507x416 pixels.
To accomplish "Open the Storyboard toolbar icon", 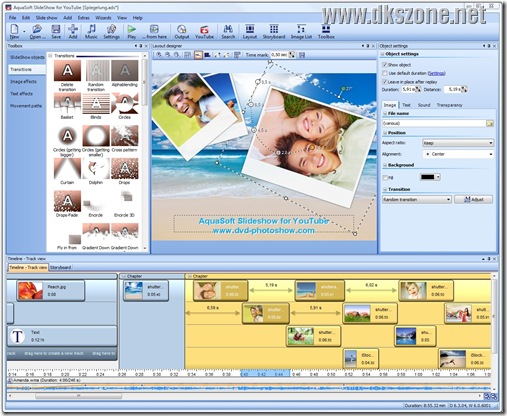I will [274, 31].
